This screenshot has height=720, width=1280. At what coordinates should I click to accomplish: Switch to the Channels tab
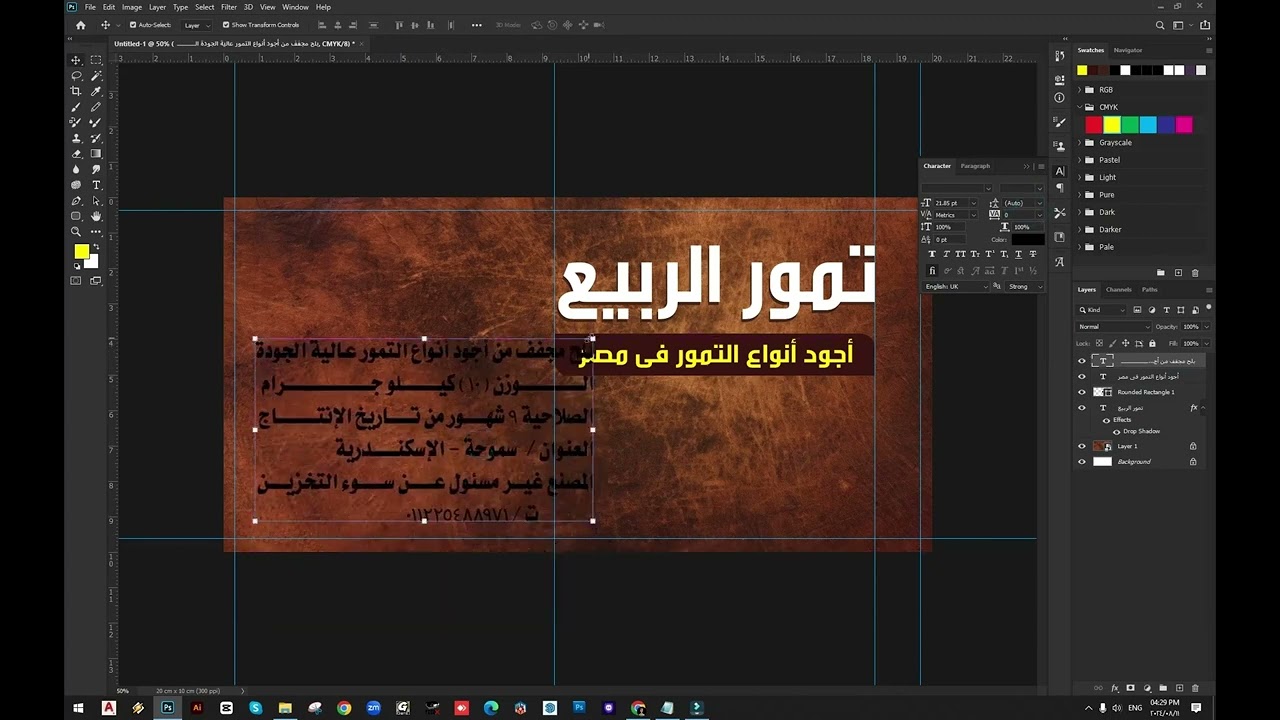pos(1119,290)
